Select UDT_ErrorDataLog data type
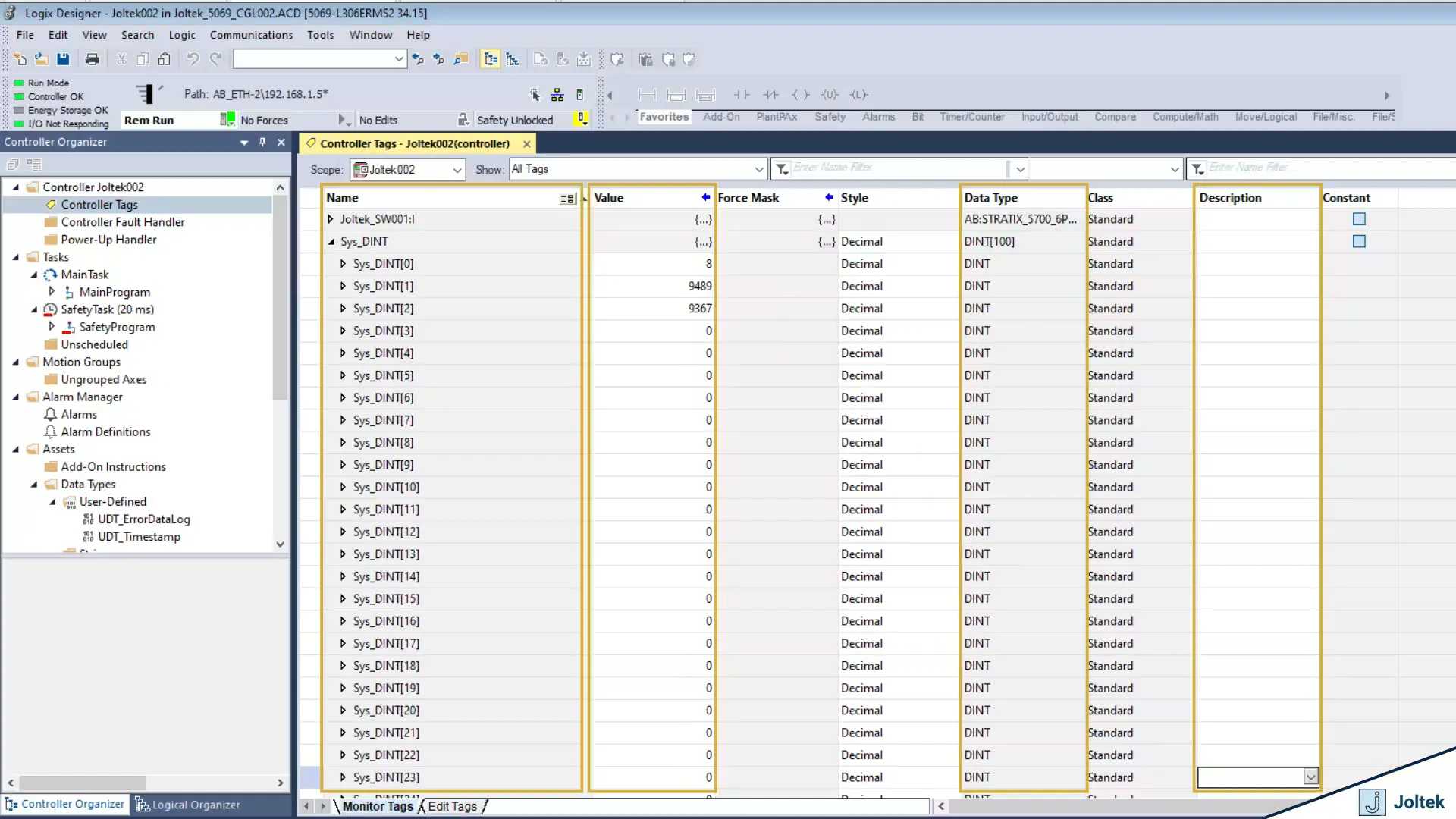This screenshot has width=1456, height=819. tap(144, 519)
